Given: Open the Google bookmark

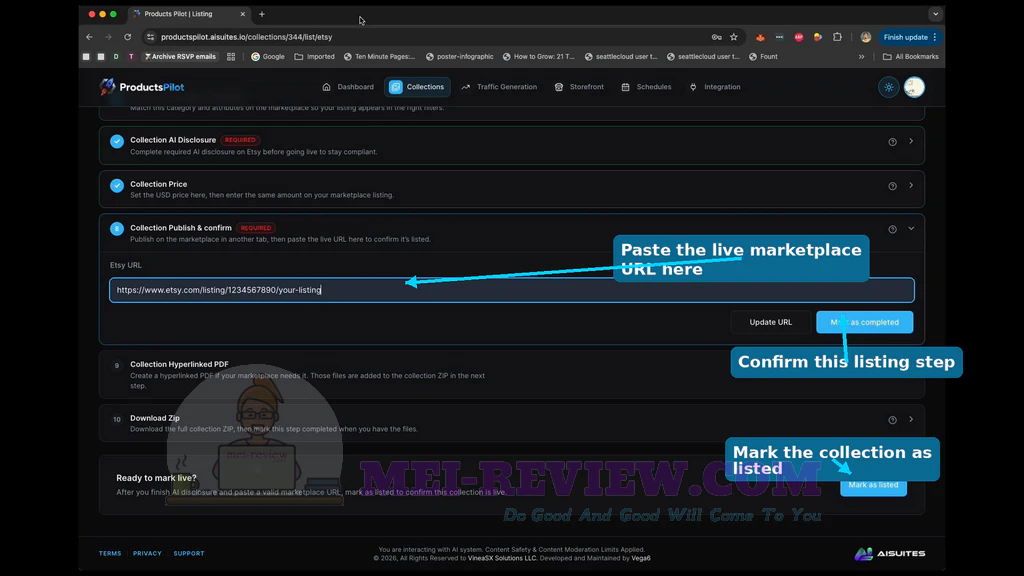Looking at the screenshot, I should (268, 57).
